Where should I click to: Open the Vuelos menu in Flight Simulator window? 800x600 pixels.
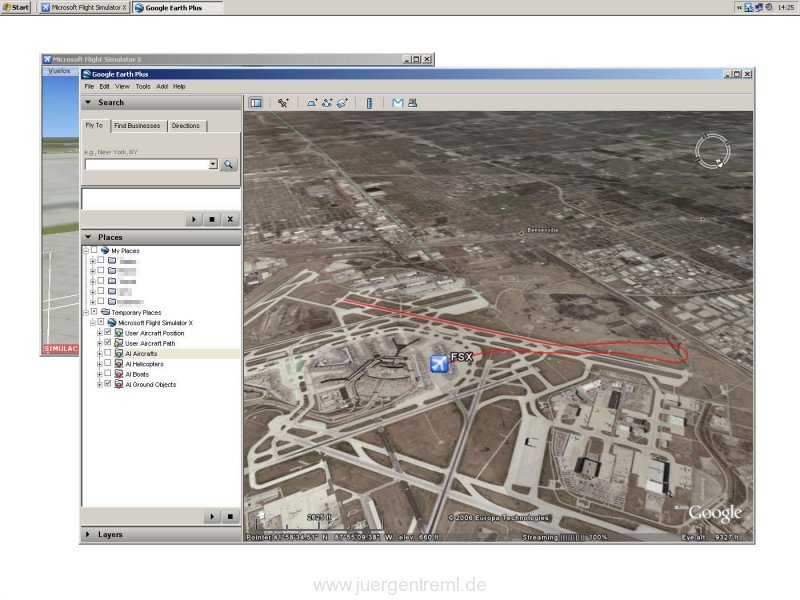point(59,71)
